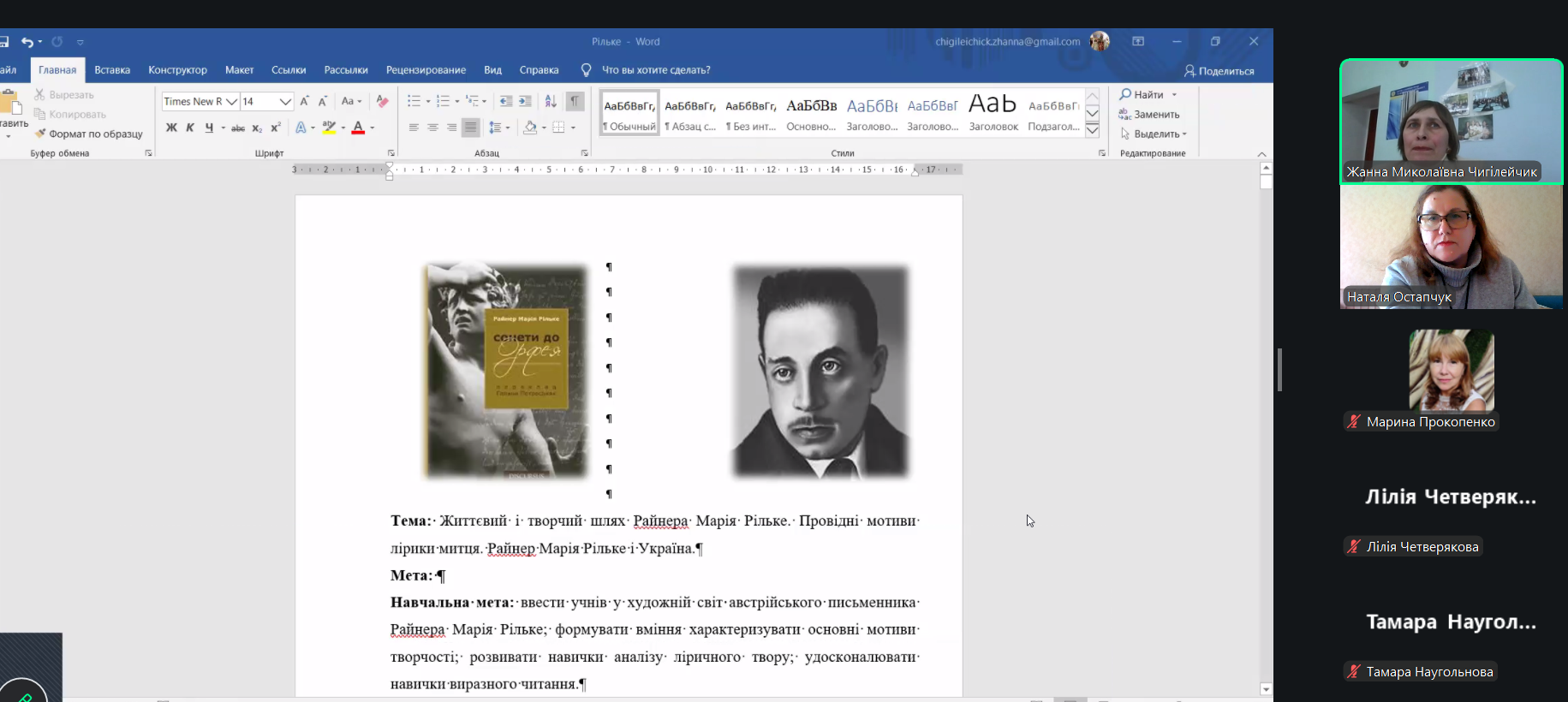Sort the text with the А-Я icon
Image resolution: width=1568 pixels, height=702 pixels.
coord(551,101)
